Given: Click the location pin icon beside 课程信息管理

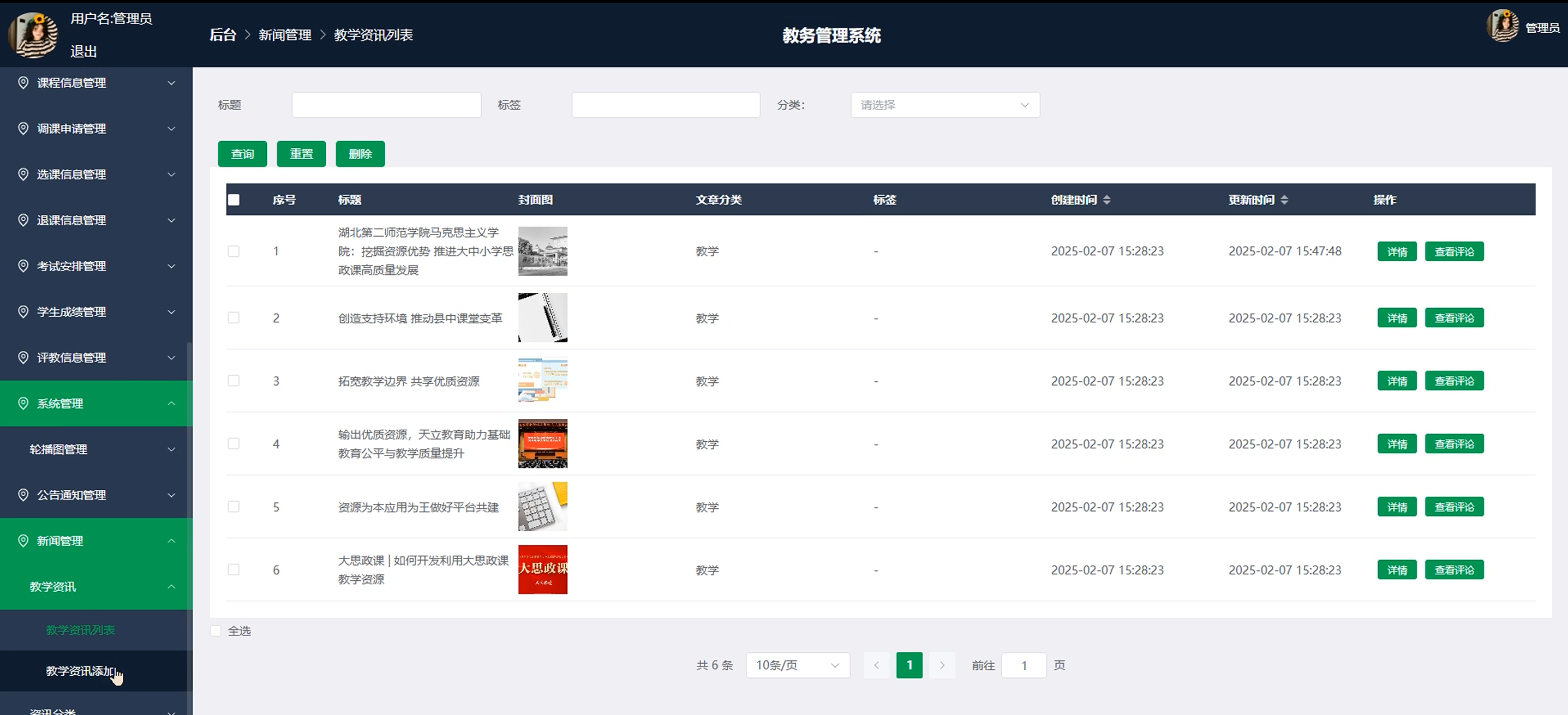Looking at the screenshot, I should pos(23,83).
